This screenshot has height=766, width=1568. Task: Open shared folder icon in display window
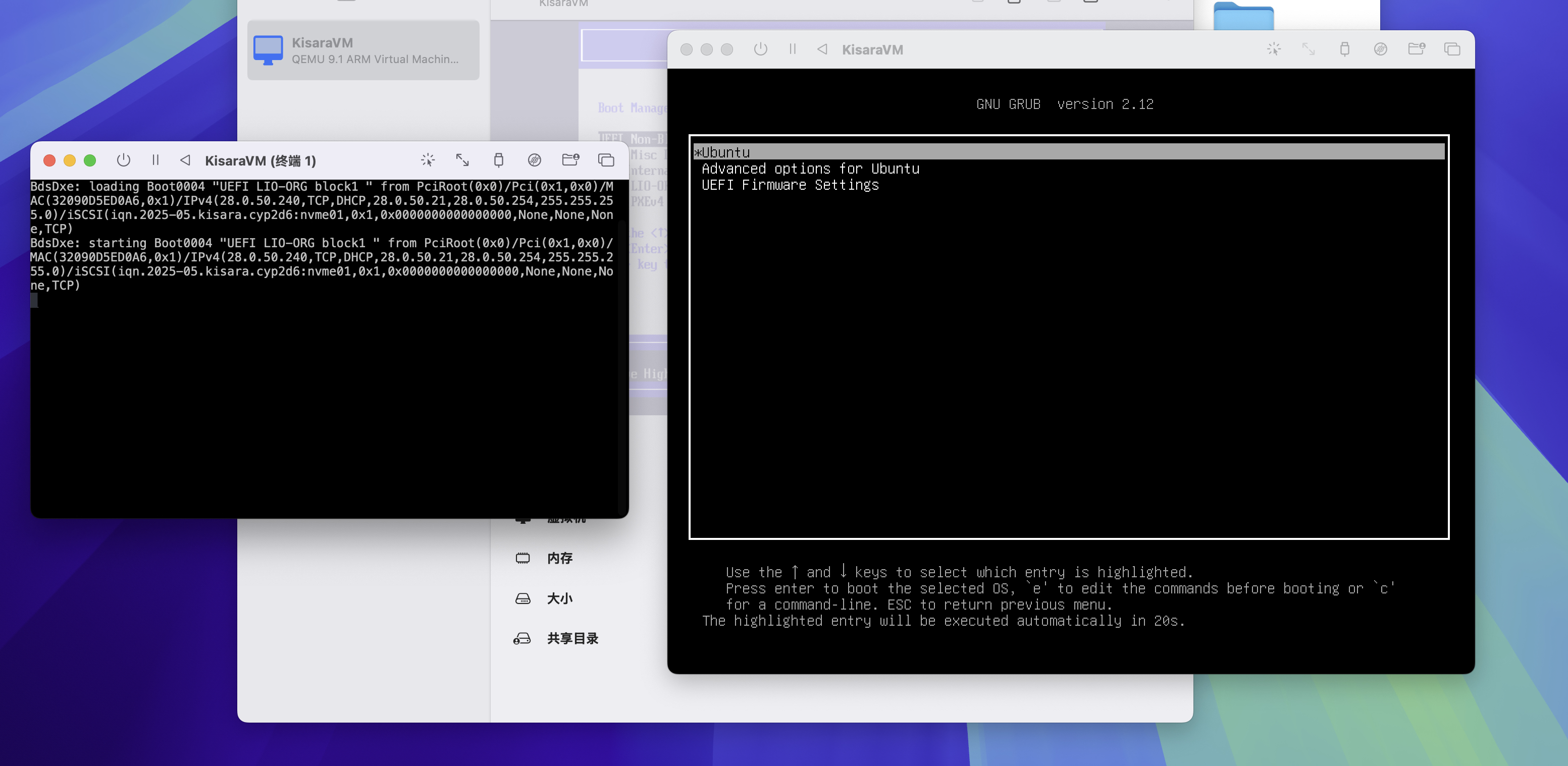[x=1417, y=49]
